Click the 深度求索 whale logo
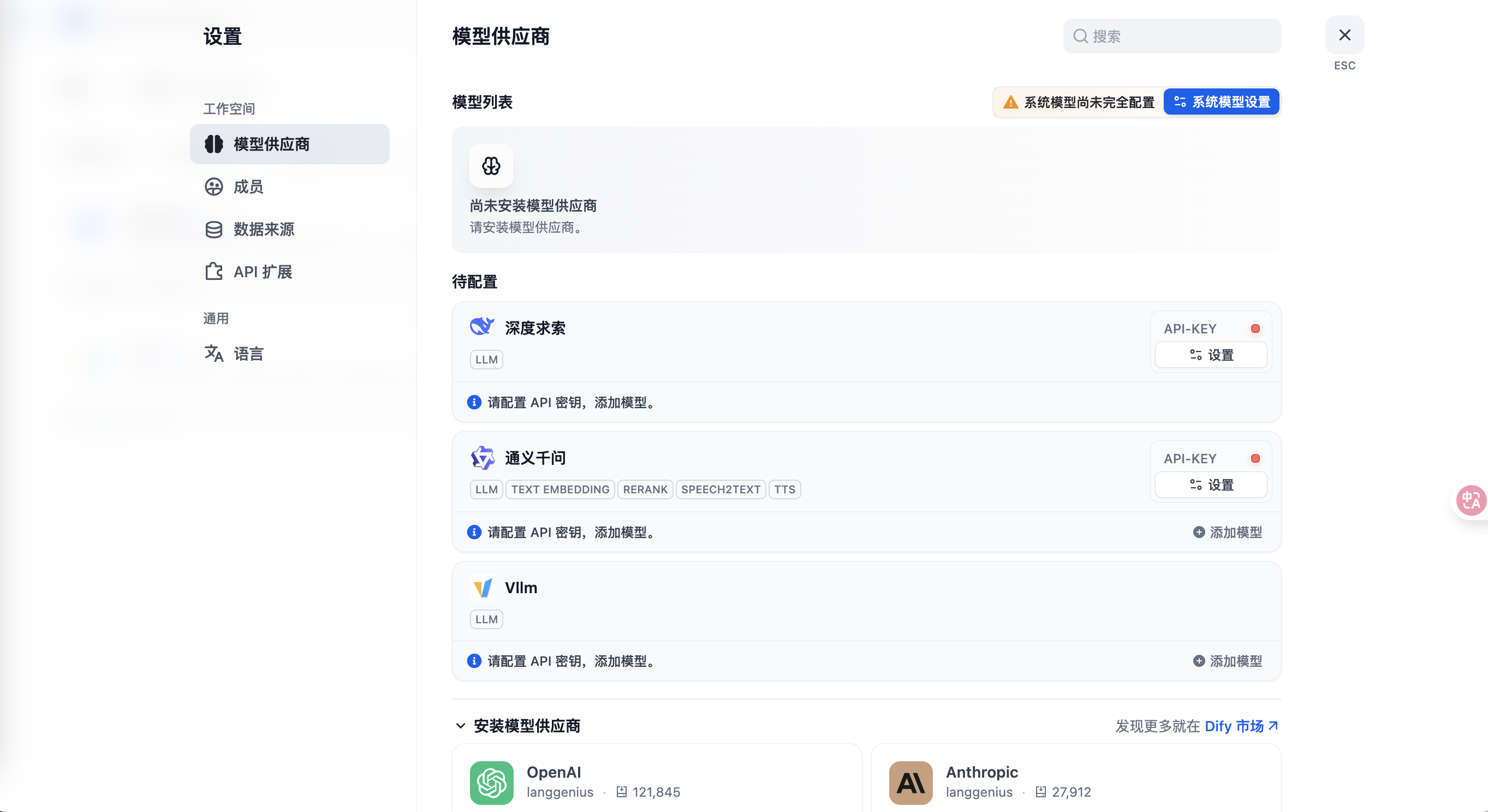1488x812 pixels. point(482,327)
